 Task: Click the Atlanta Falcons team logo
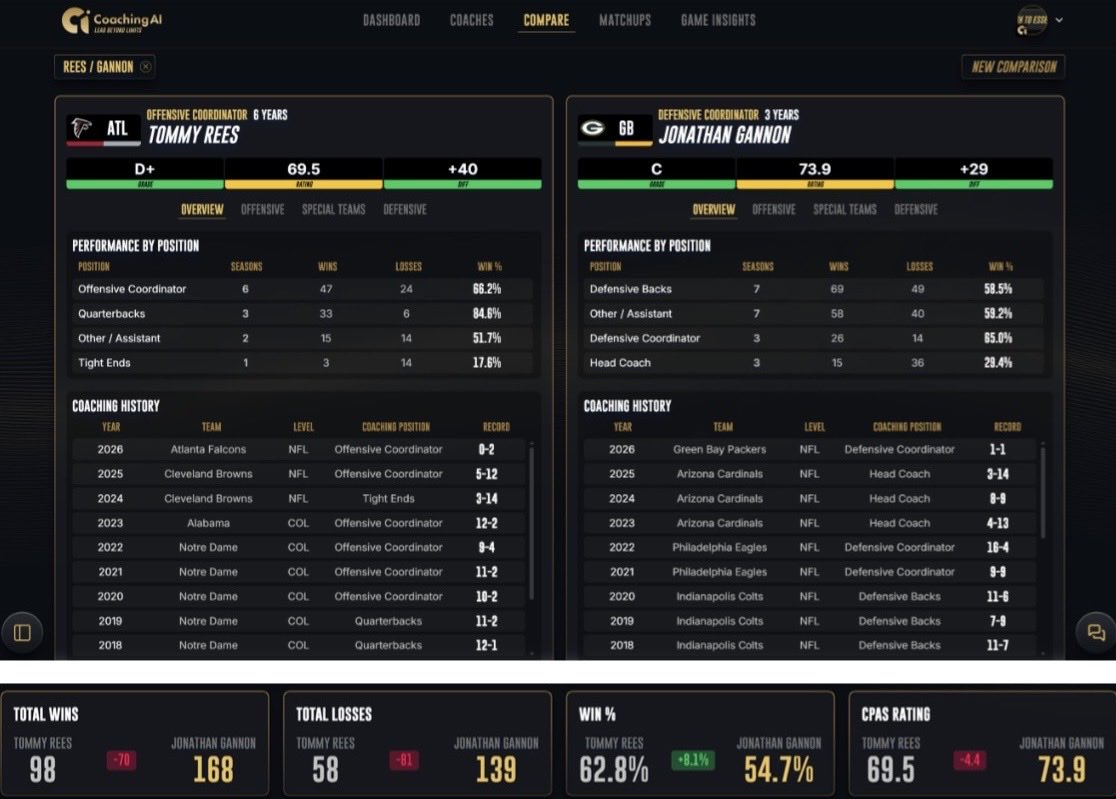click(x=82, y=128)
